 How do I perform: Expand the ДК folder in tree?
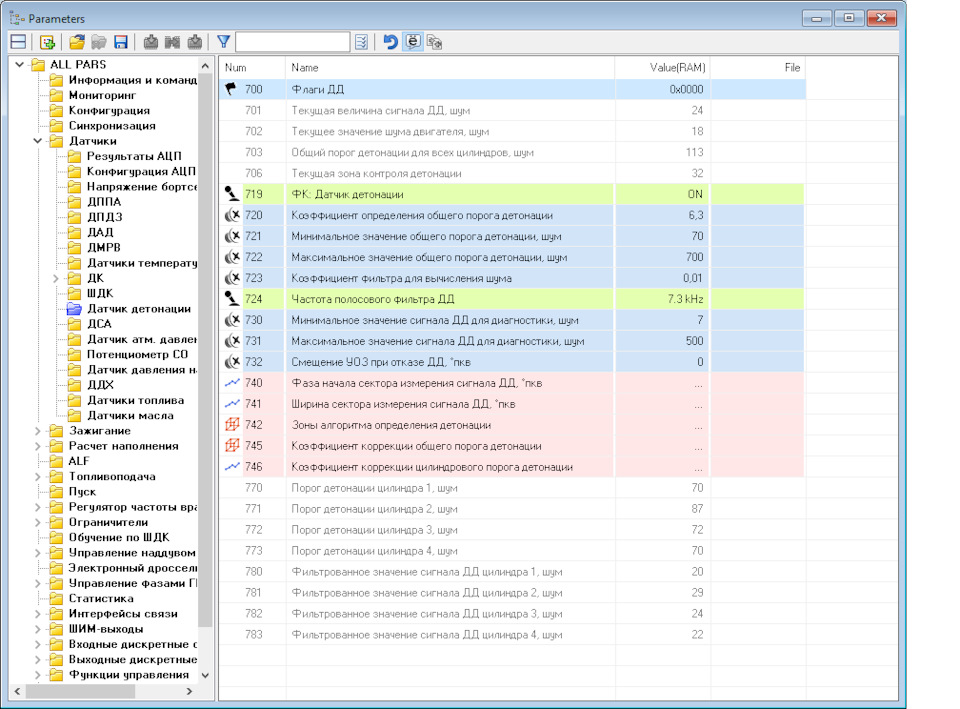56,278
